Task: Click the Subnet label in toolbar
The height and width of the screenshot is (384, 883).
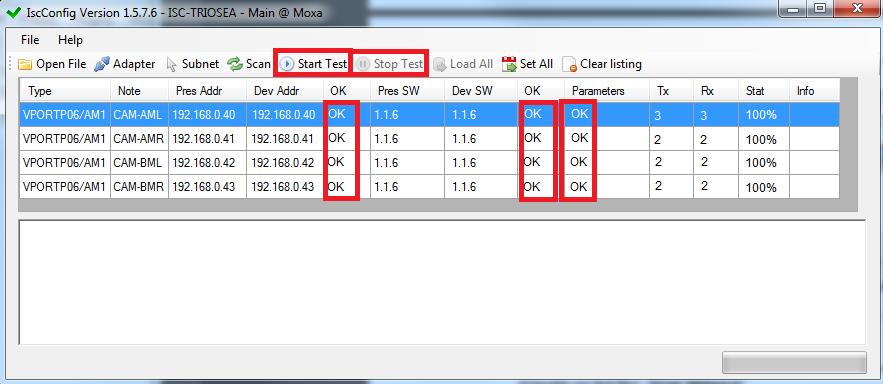Action: tap(200, 64)
